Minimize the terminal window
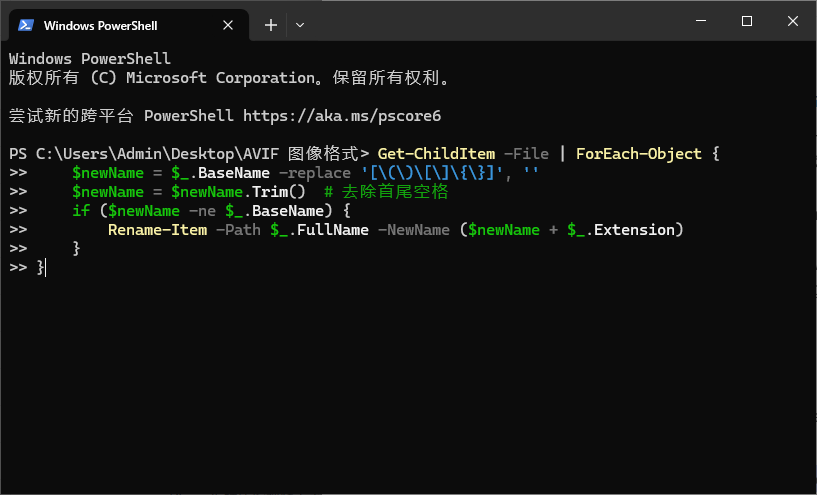The width and height of the screenshot is (817, 495). tap(701, 21)
